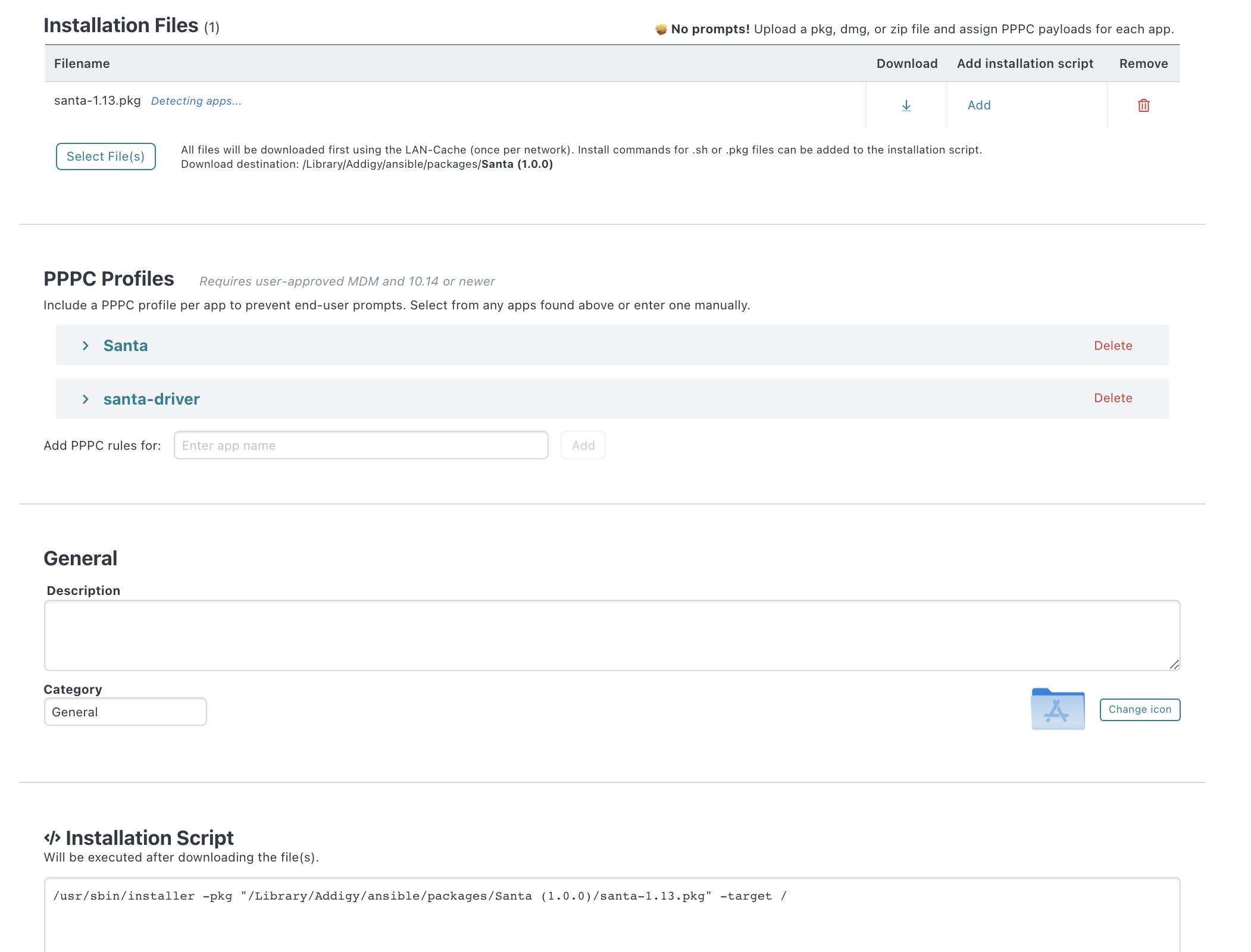The image size is (1251, 952).
Task: Click the Select File(s) button
Action: tap(106, 156)
